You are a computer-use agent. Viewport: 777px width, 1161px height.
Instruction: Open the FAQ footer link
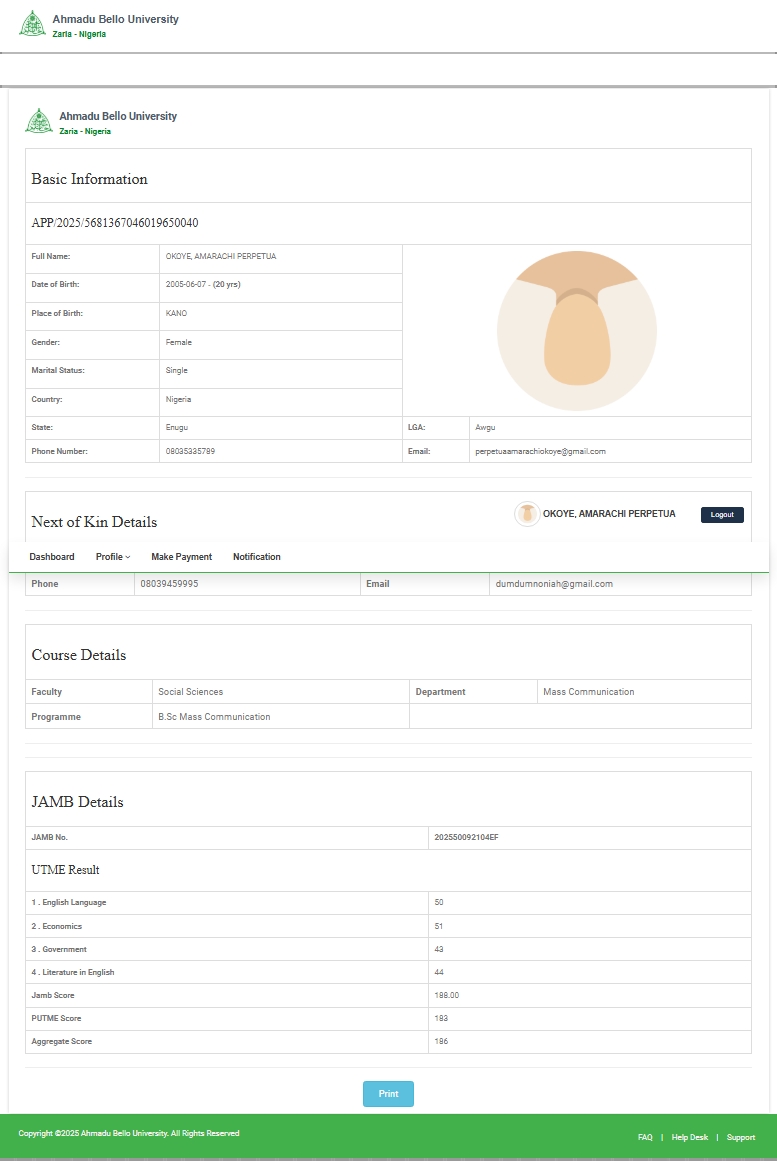[x=645, y=1137]
